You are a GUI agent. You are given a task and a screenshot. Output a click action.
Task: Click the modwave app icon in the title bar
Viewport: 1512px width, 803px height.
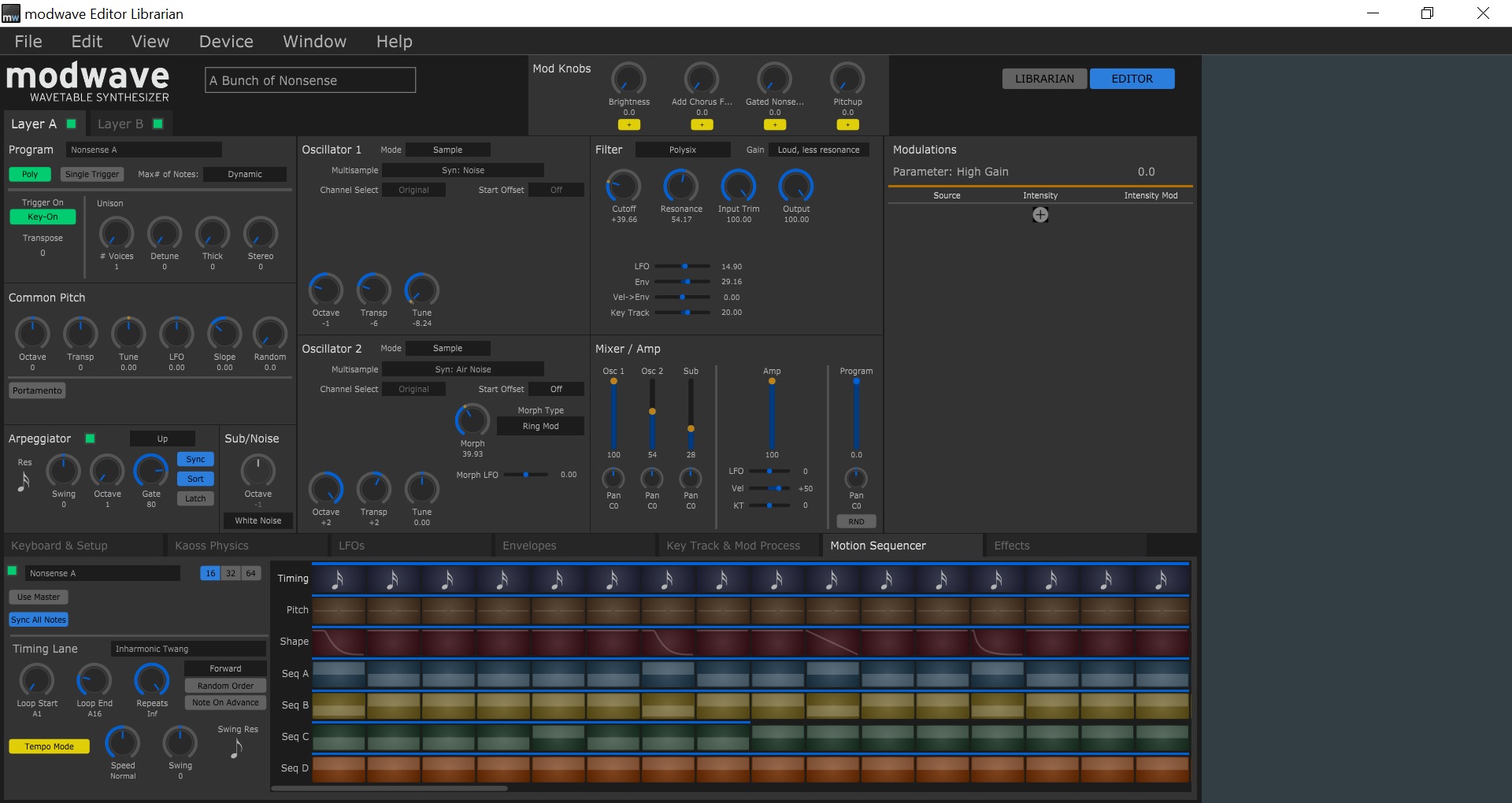(x=11, y=13)
